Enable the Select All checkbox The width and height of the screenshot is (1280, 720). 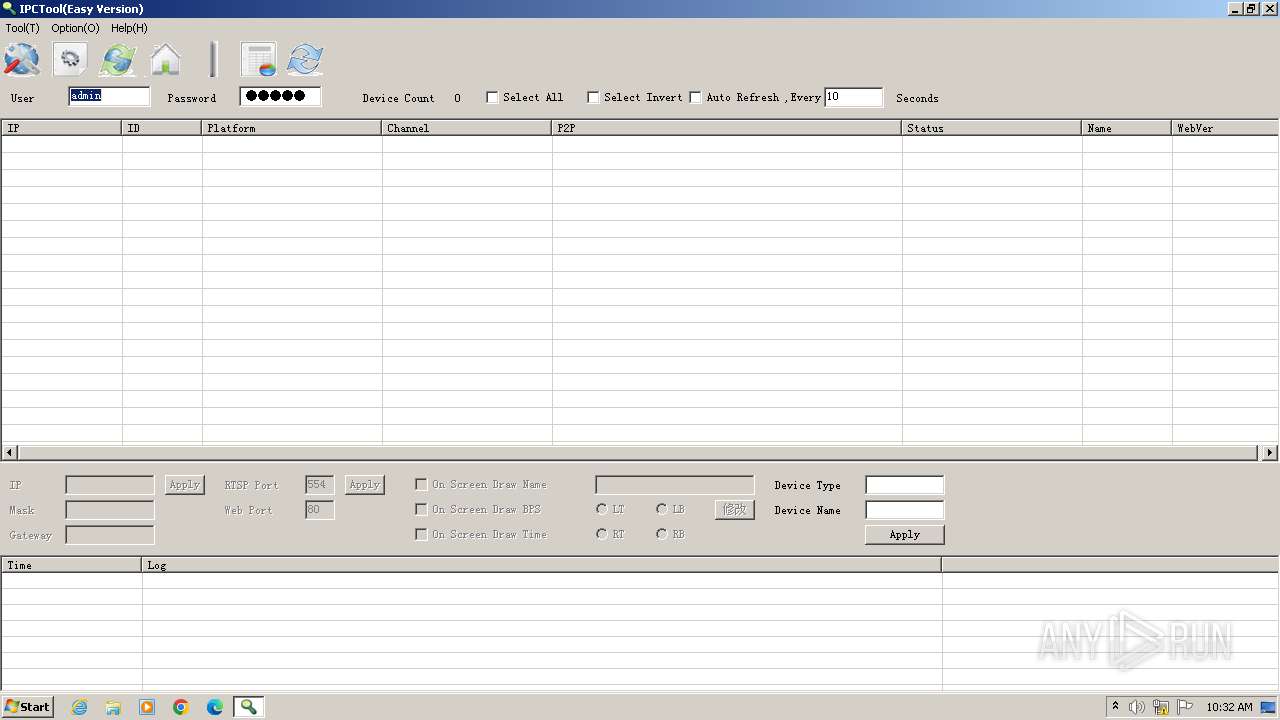492,97
